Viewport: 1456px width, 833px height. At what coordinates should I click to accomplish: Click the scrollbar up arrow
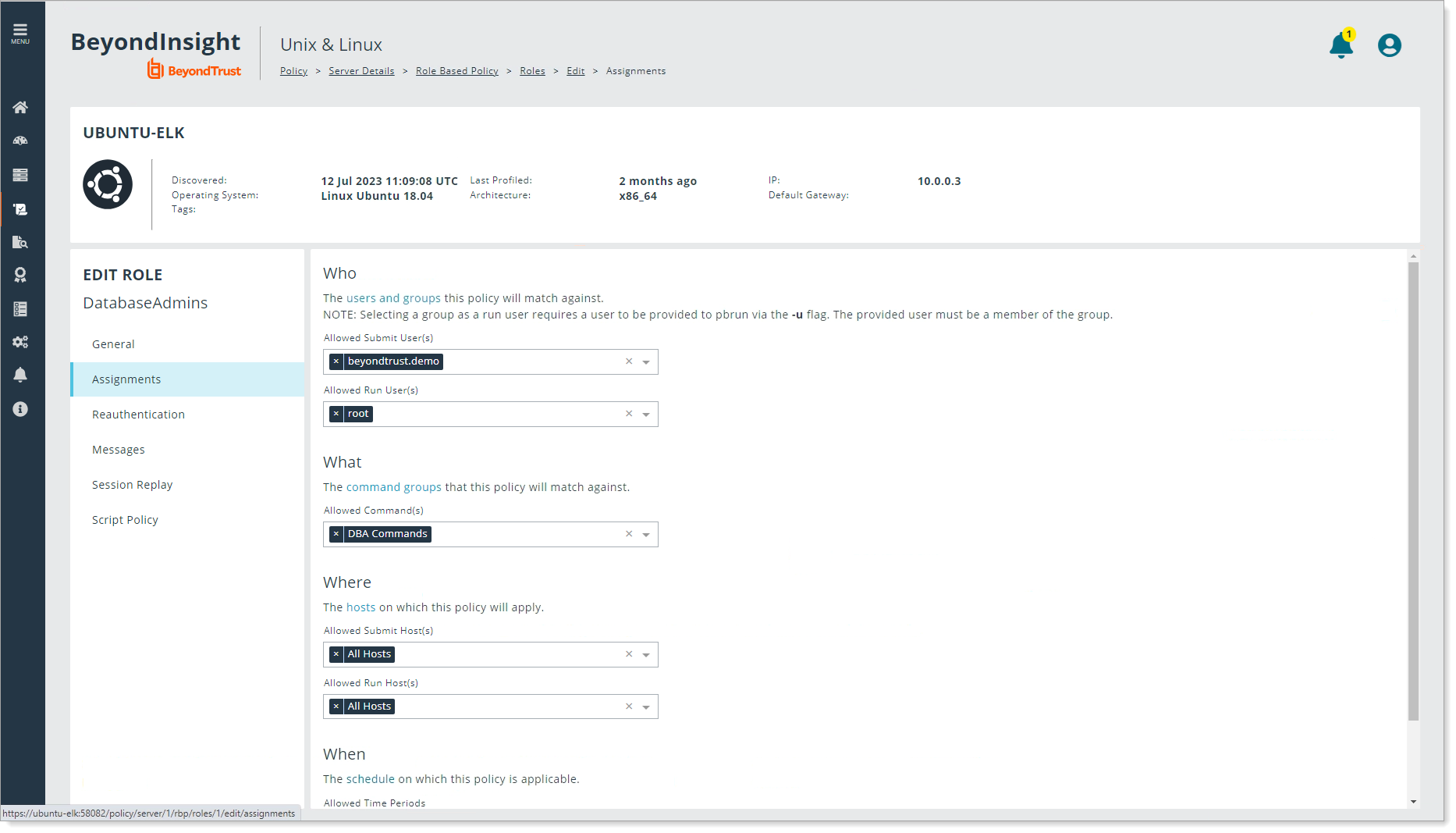[x=1413, y=256]
